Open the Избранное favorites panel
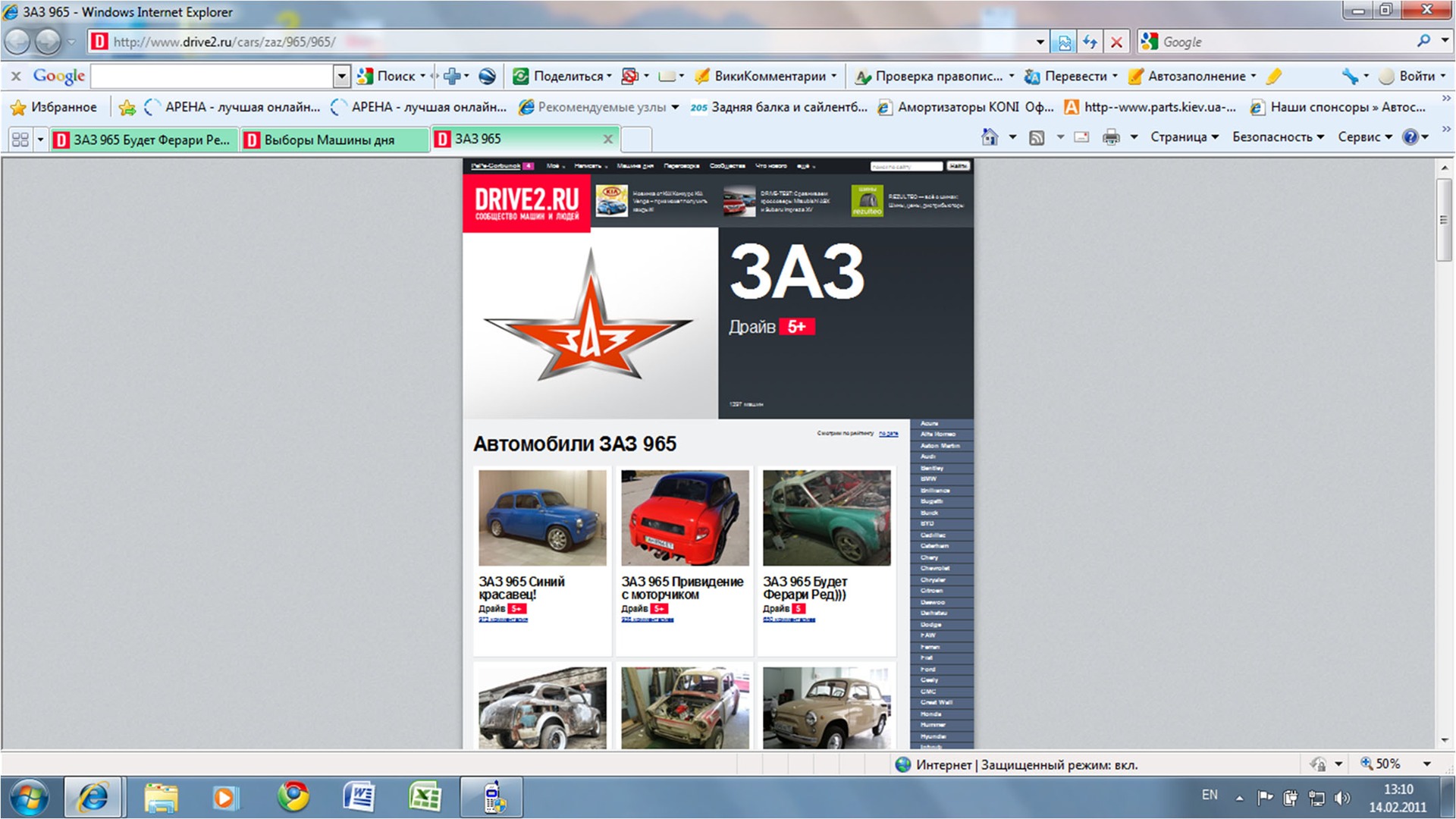This screenshot has height=819, width=1456. tap(53, 107)
